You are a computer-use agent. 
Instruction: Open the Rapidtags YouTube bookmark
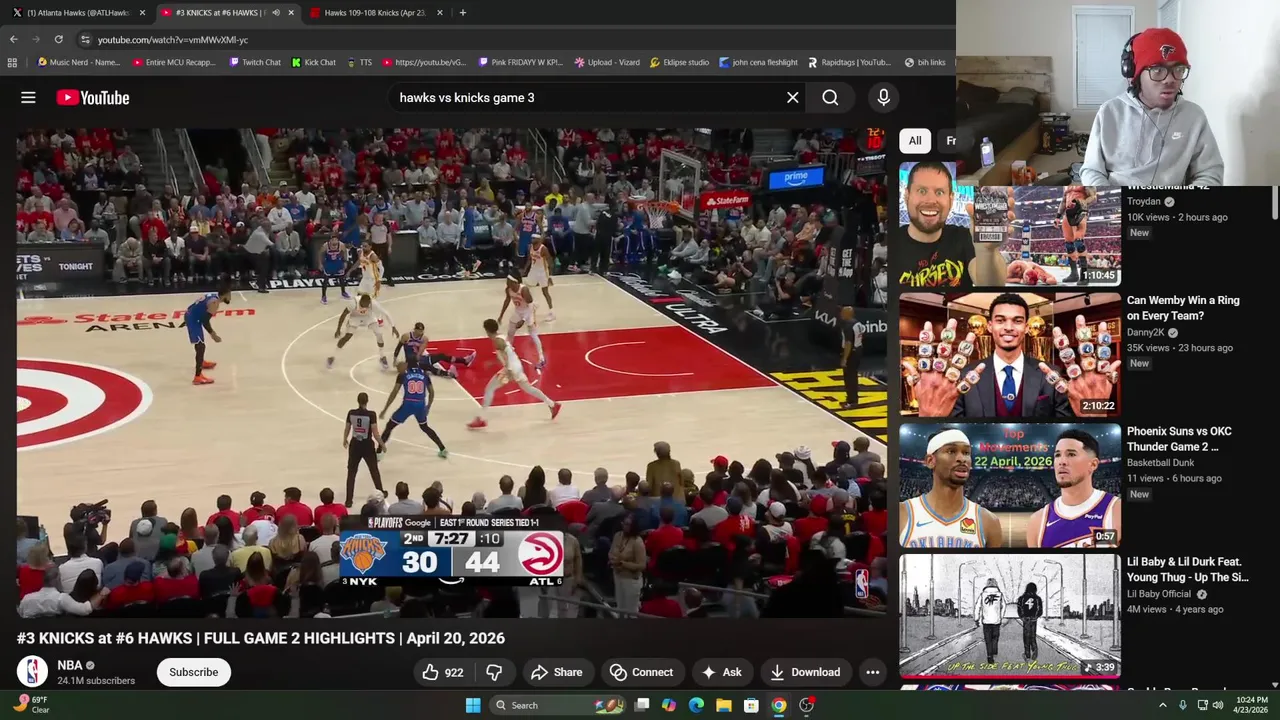pyautogui.click(x=849, y=62)
